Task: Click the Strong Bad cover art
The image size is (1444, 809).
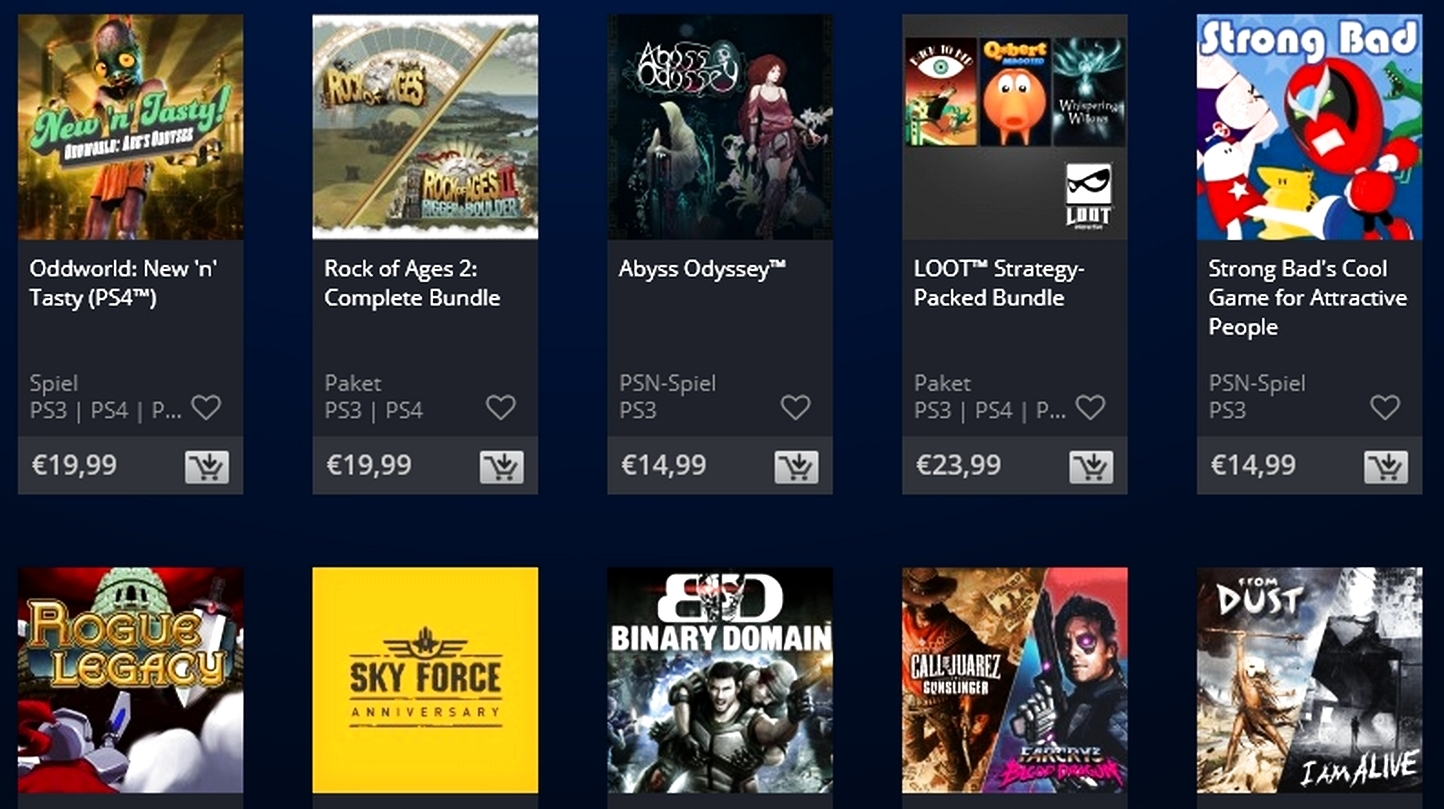Action: point(1309,127)
